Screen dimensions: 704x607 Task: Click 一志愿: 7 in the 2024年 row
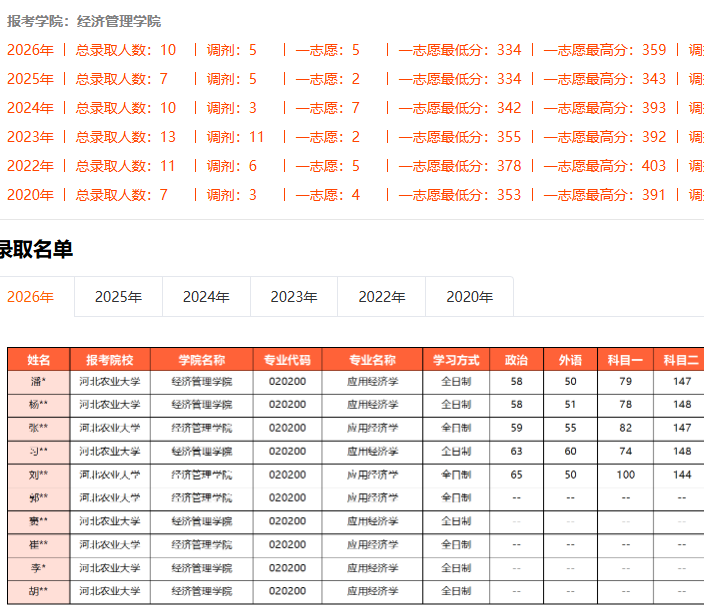tap(328, 108)
